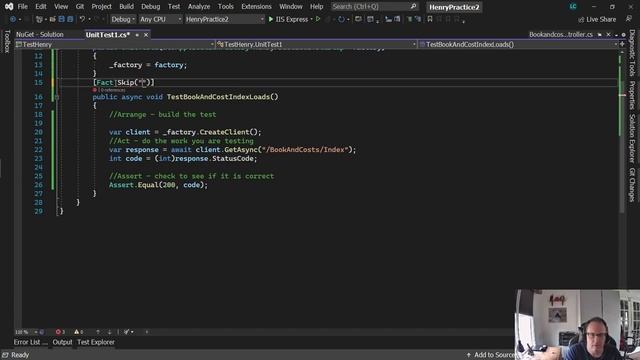
Task: Open the Tools menu
Action: point(226,7)
